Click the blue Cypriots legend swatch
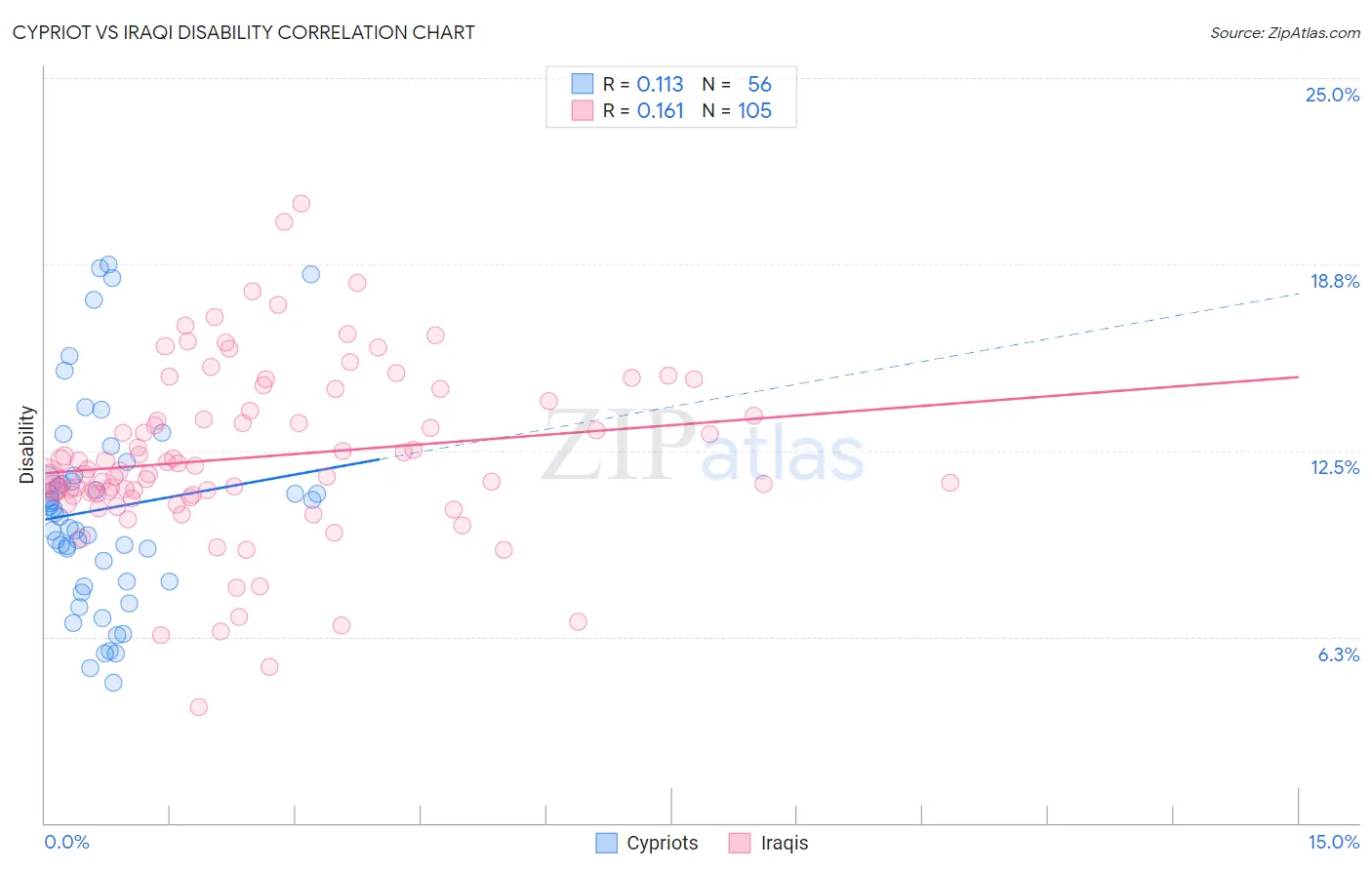The height and width of the screenshot is (870, 1372). [x=606, y=843]
